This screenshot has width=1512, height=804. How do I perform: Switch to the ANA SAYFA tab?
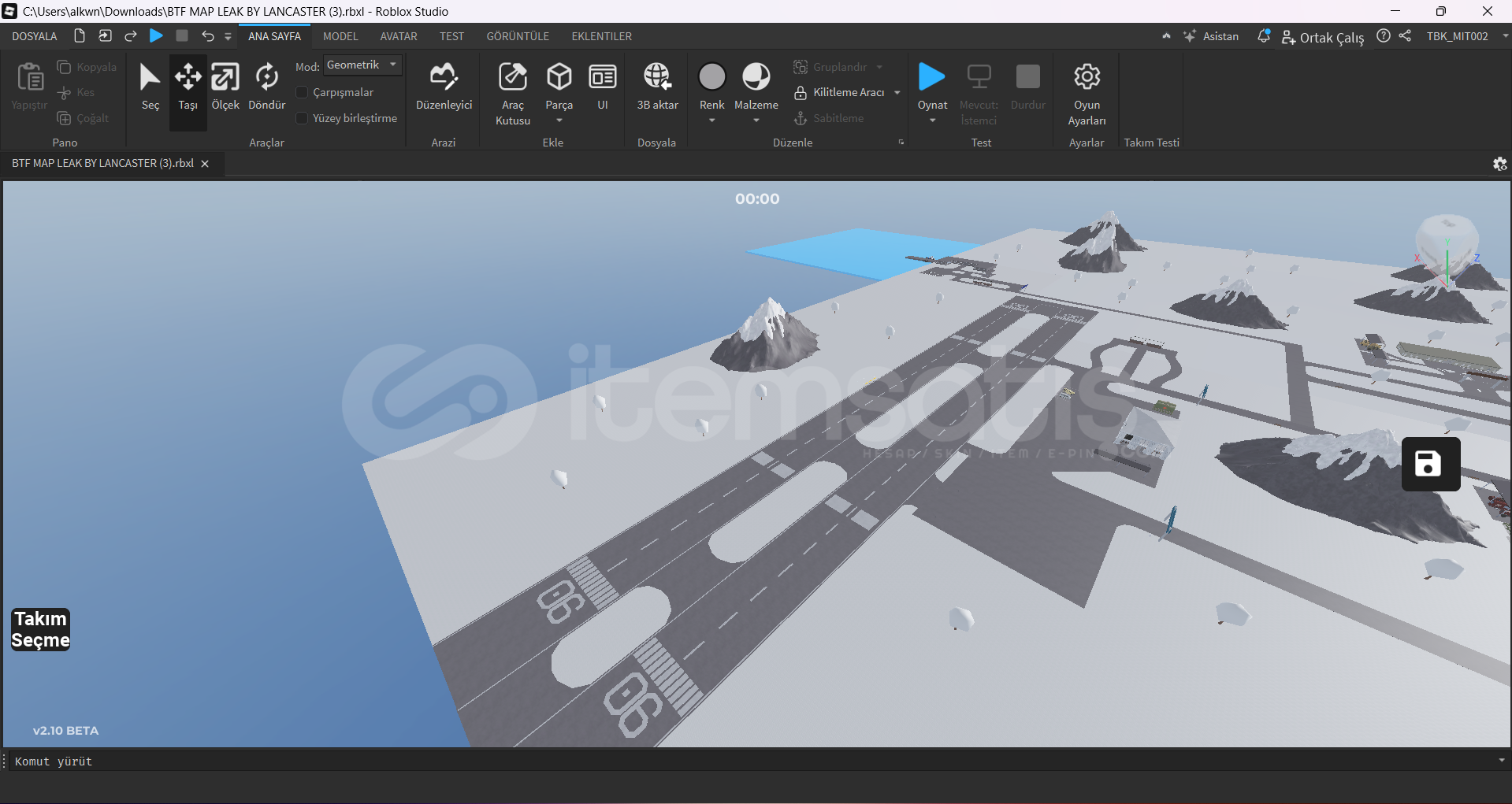point(274,36)
